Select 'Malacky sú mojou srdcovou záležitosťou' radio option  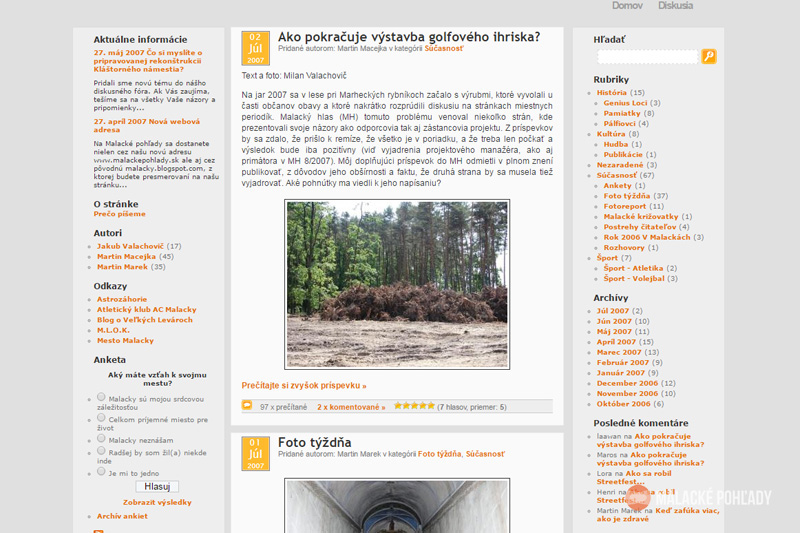pyautogui.click(x=101, y=397)
